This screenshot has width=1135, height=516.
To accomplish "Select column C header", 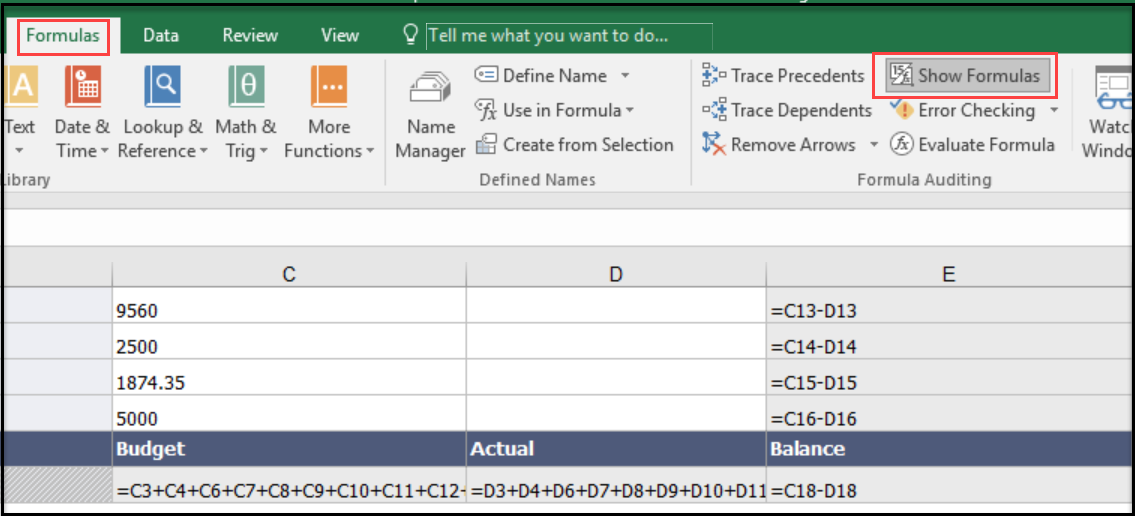I will pos(289,274).
